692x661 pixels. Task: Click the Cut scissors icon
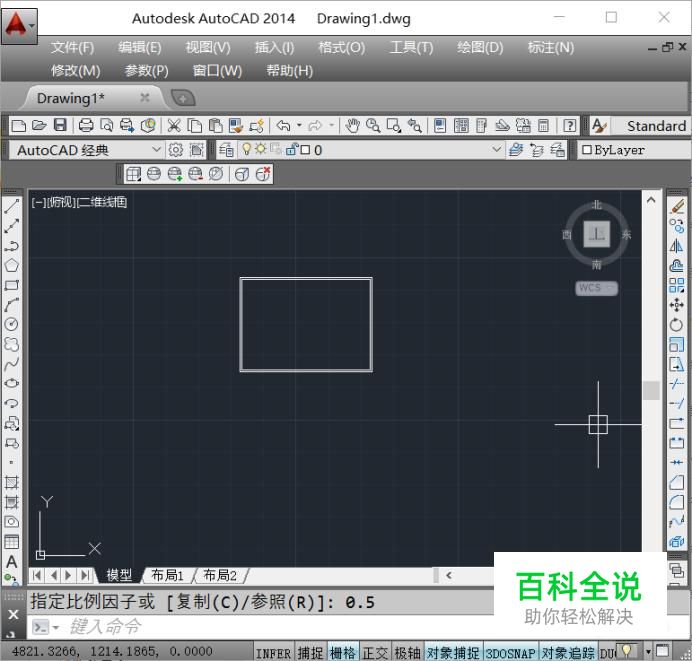point(174,126)
